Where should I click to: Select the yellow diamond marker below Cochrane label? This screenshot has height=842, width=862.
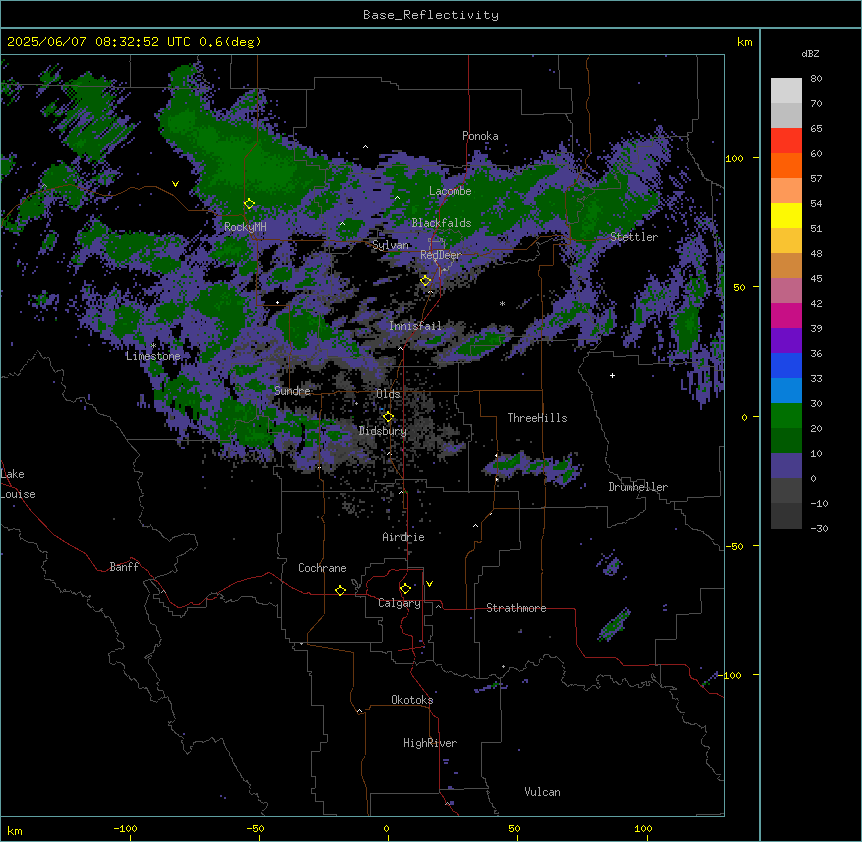[340, 590]
